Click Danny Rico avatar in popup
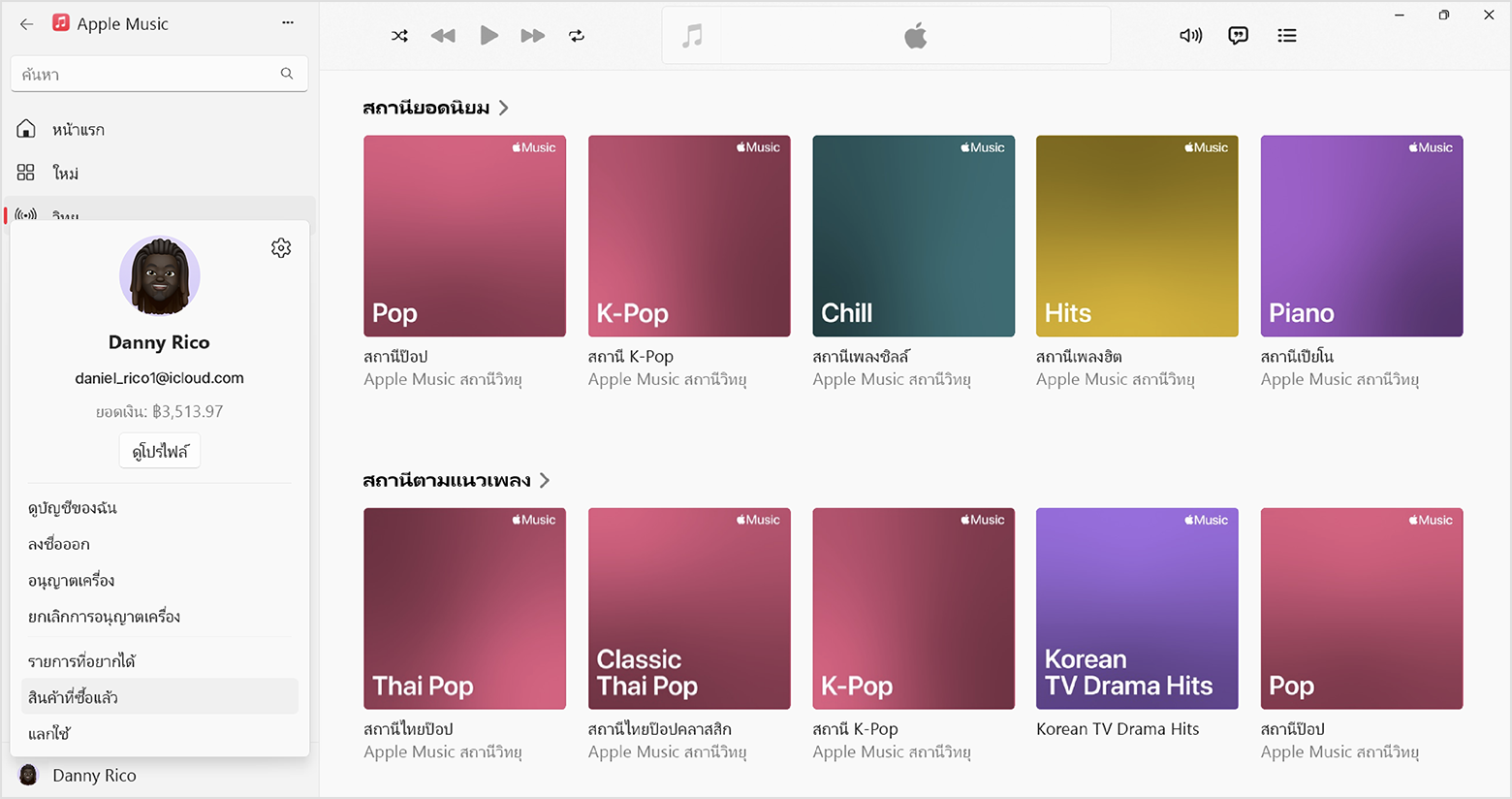Image resolution: width=1512 pixels, height=799 pixels. pyautogui.click(x=160, y=276)
